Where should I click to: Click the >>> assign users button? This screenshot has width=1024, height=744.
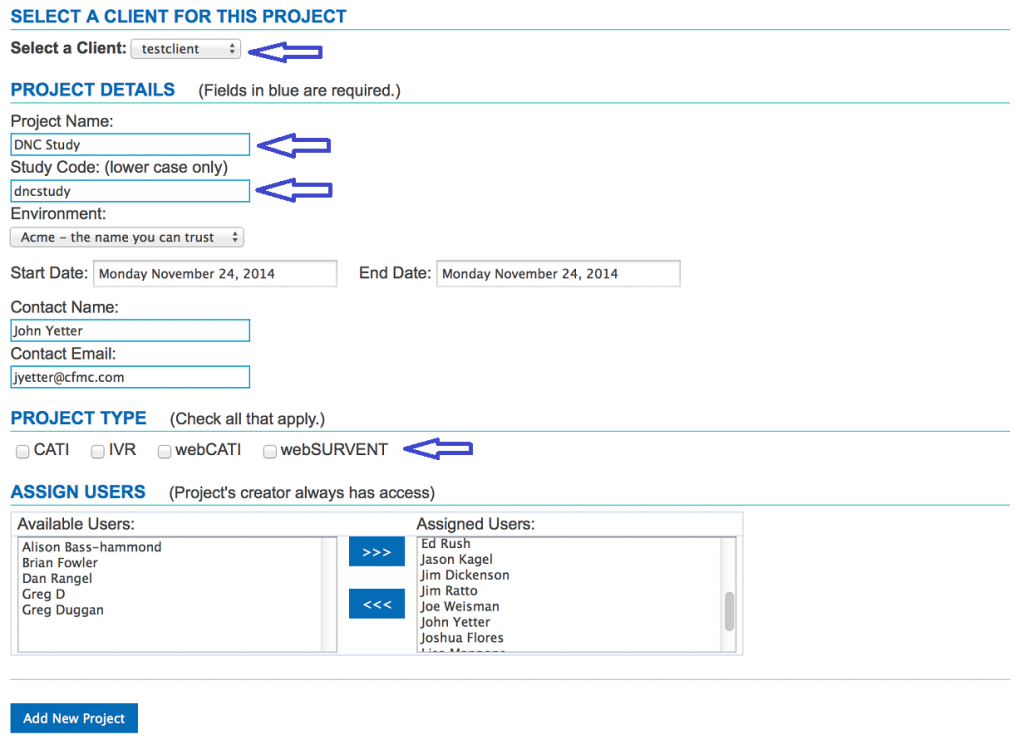(376, 552)
